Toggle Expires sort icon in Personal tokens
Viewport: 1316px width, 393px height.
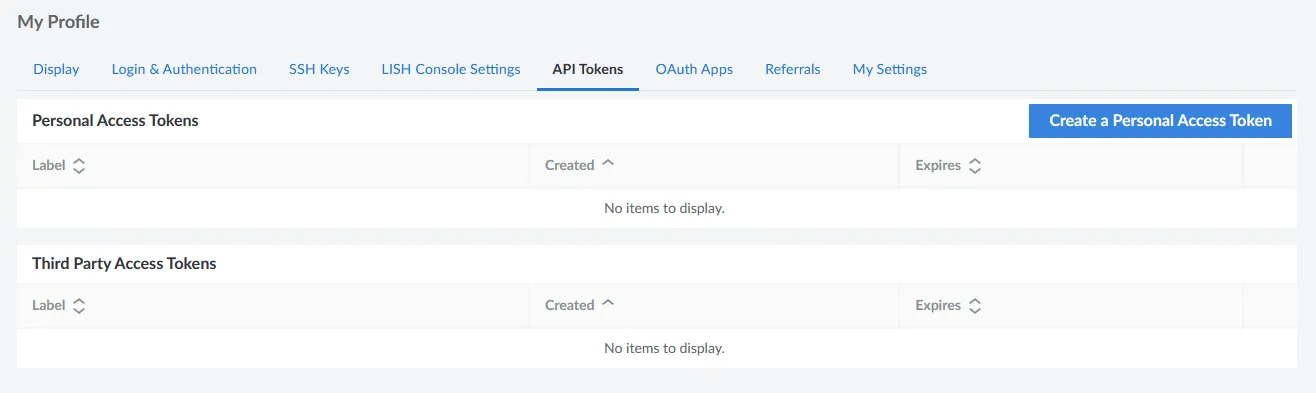(975, 166)
